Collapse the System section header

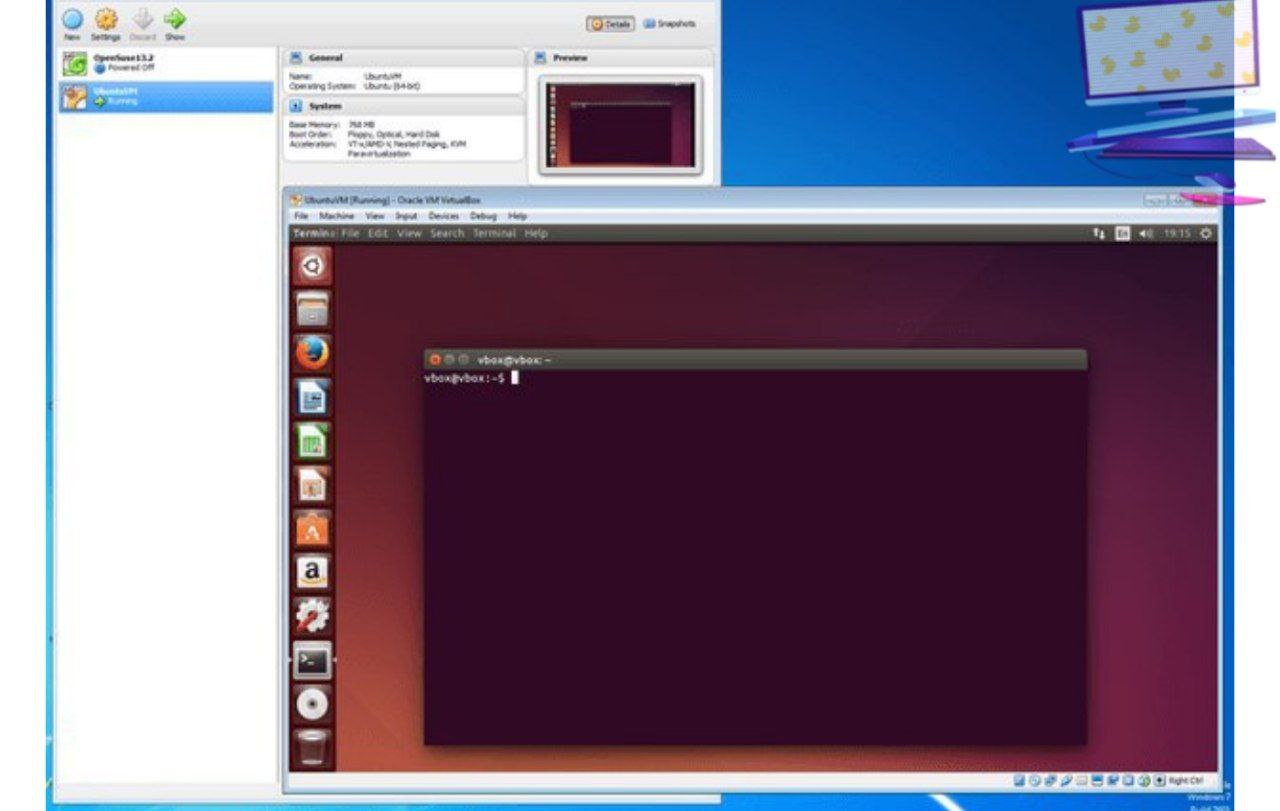coord(403,106)
